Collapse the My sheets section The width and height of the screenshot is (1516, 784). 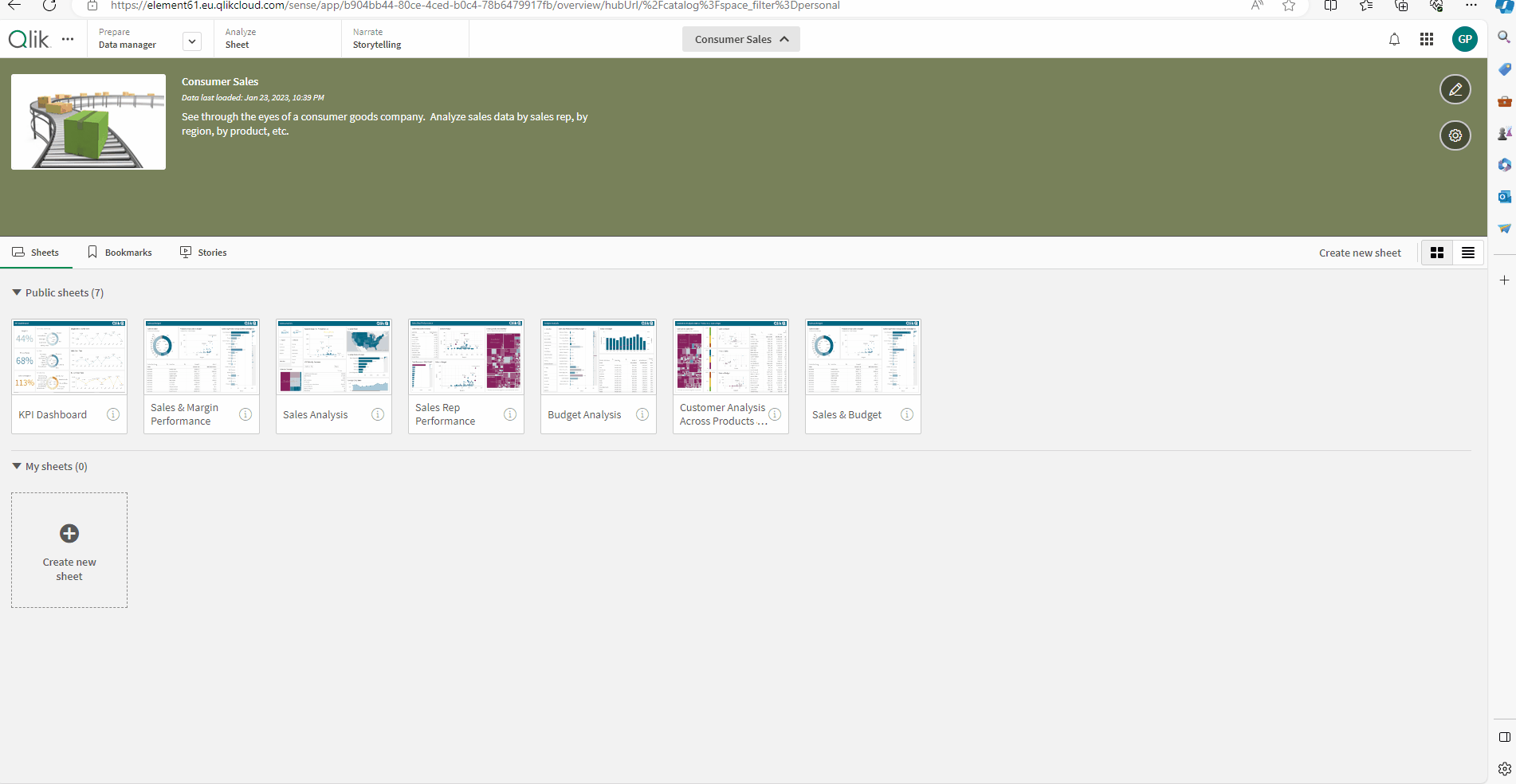(x=17, y=466)
